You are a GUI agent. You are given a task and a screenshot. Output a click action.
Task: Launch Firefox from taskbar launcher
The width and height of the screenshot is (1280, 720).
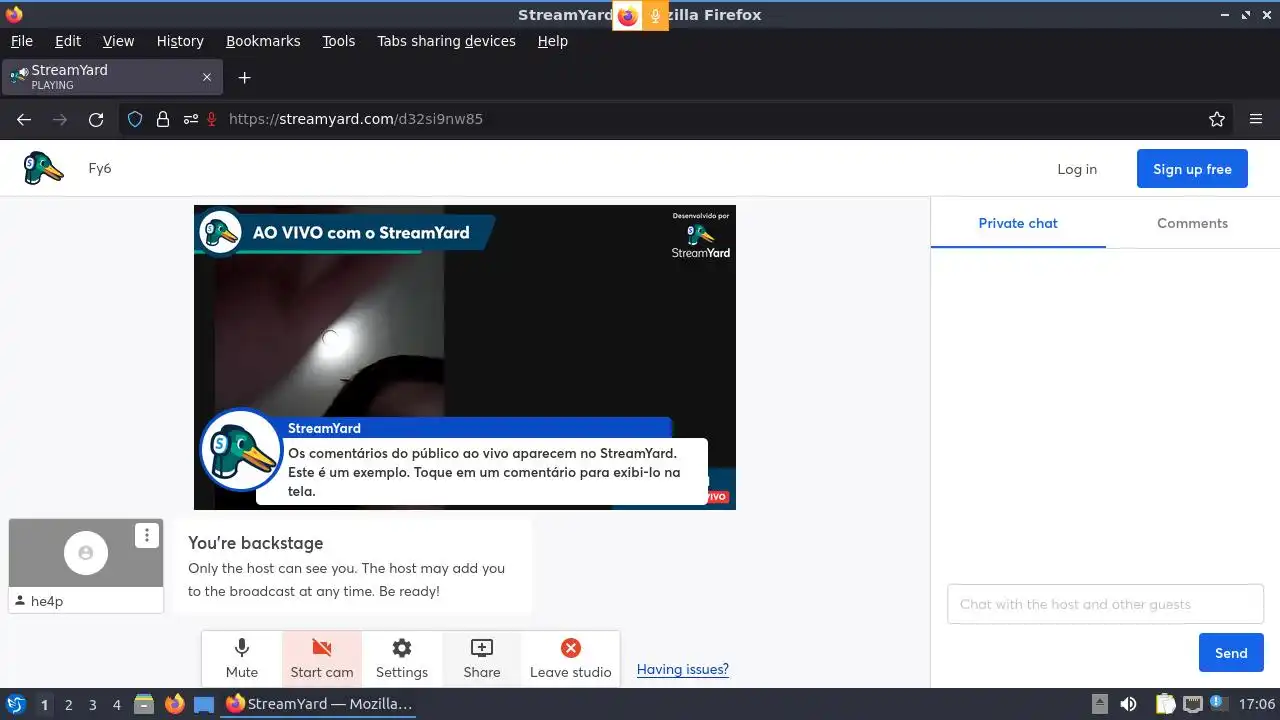pos(174,704)
